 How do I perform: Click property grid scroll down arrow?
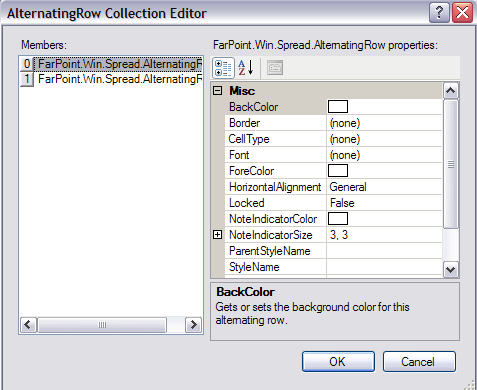[x=451, y=269]
